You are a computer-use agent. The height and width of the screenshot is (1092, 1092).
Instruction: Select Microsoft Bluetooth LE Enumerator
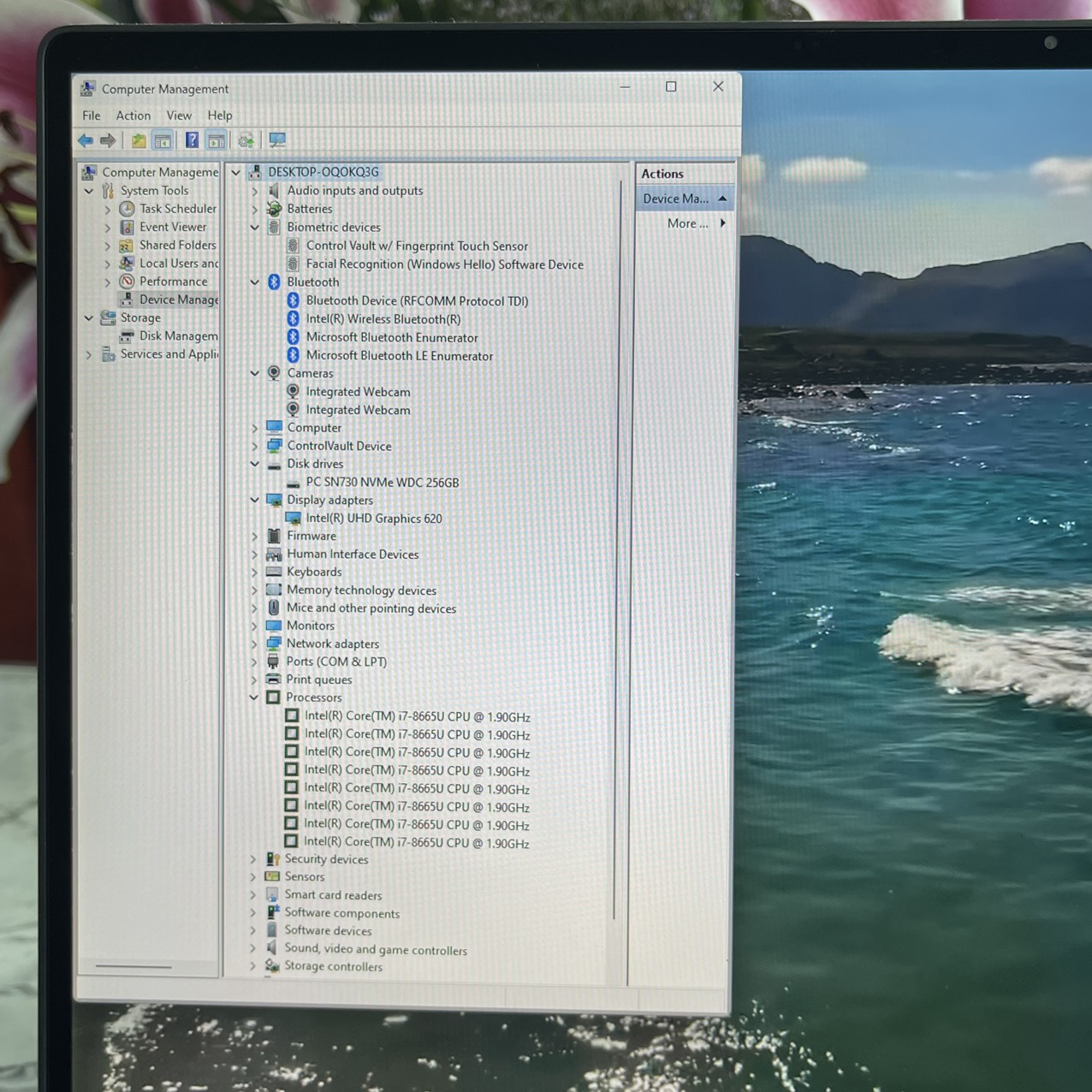pos(400,356)
